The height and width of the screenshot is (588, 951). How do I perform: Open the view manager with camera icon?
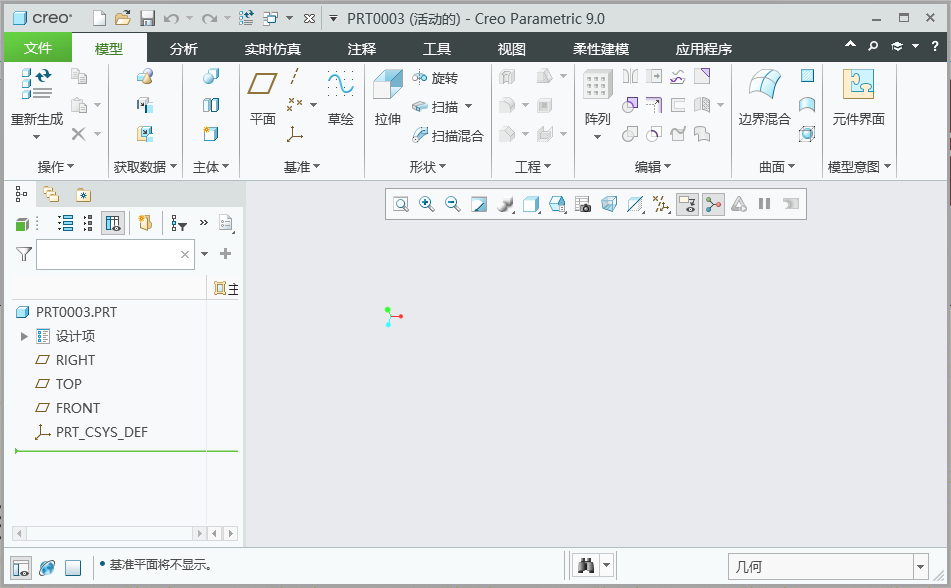(x=583, y=204)
